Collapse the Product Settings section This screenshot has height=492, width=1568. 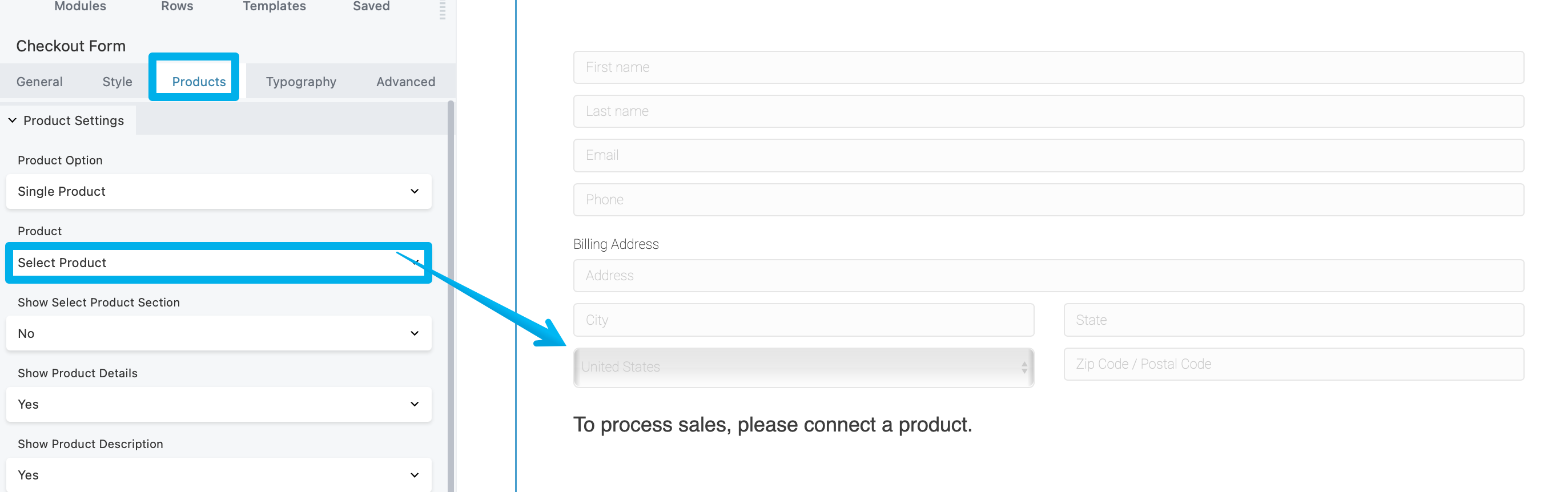point(12,120)
